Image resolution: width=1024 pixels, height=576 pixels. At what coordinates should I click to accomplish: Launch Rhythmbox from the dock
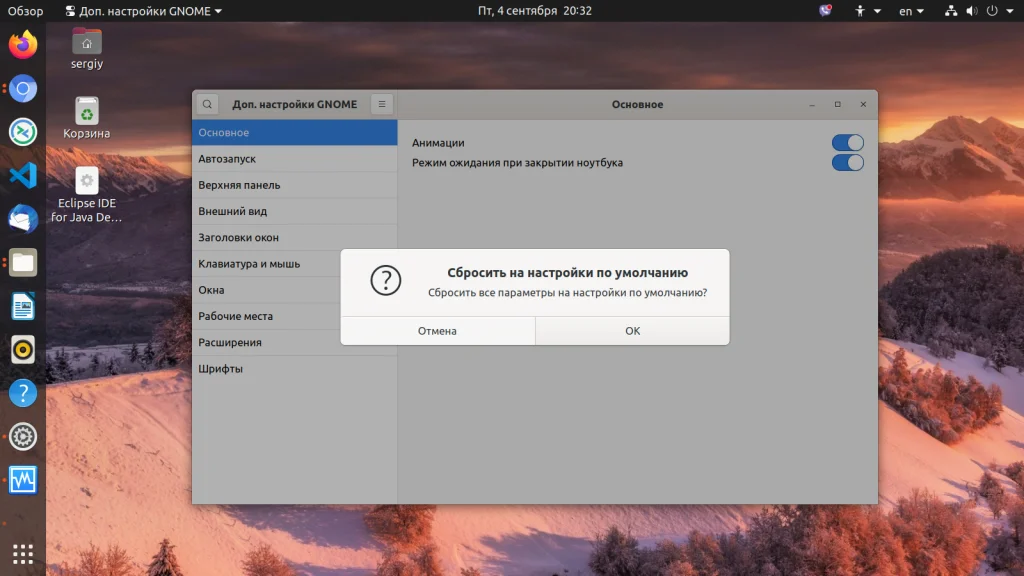23,350
